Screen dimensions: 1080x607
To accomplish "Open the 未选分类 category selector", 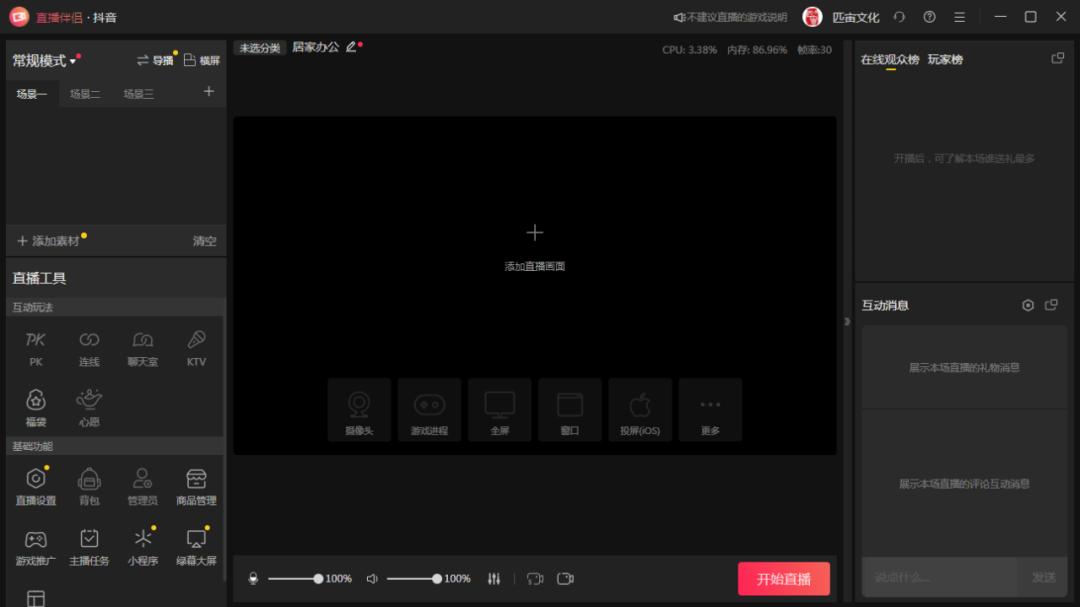I will (x=259, y=46).
